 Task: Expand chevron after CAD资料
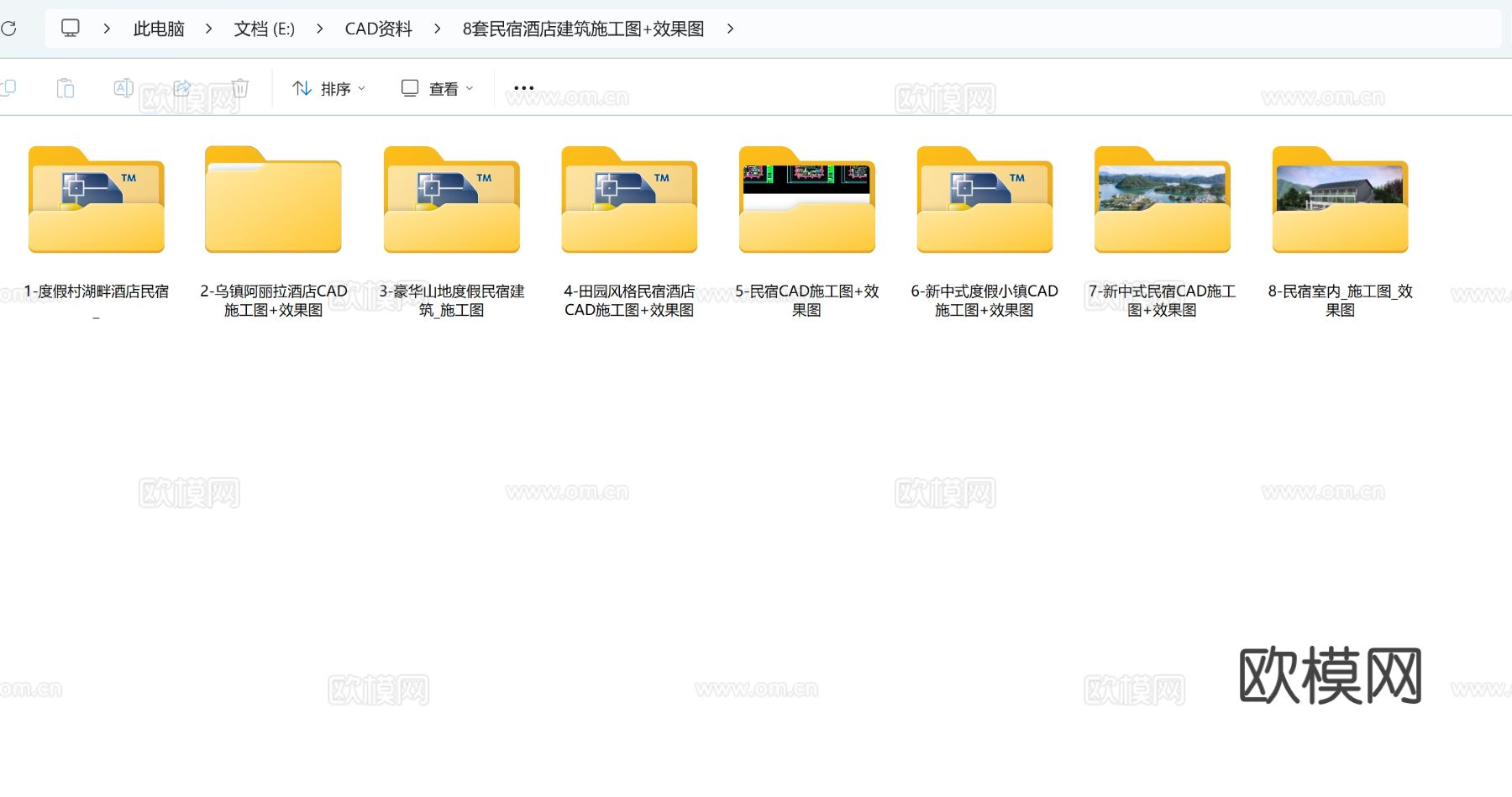tap(438, 29)
